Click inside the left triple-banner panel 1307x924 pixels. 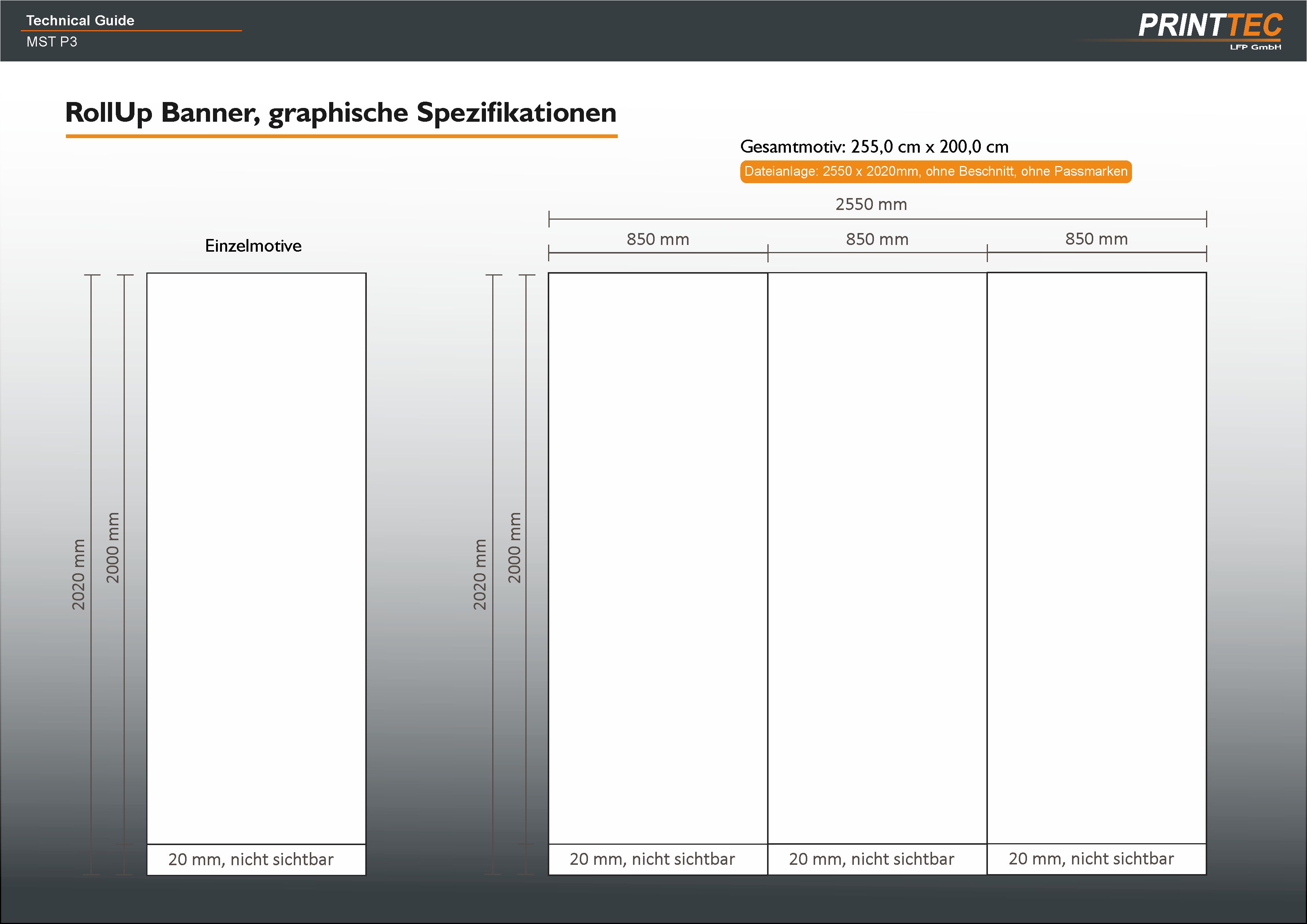point(658,558)
